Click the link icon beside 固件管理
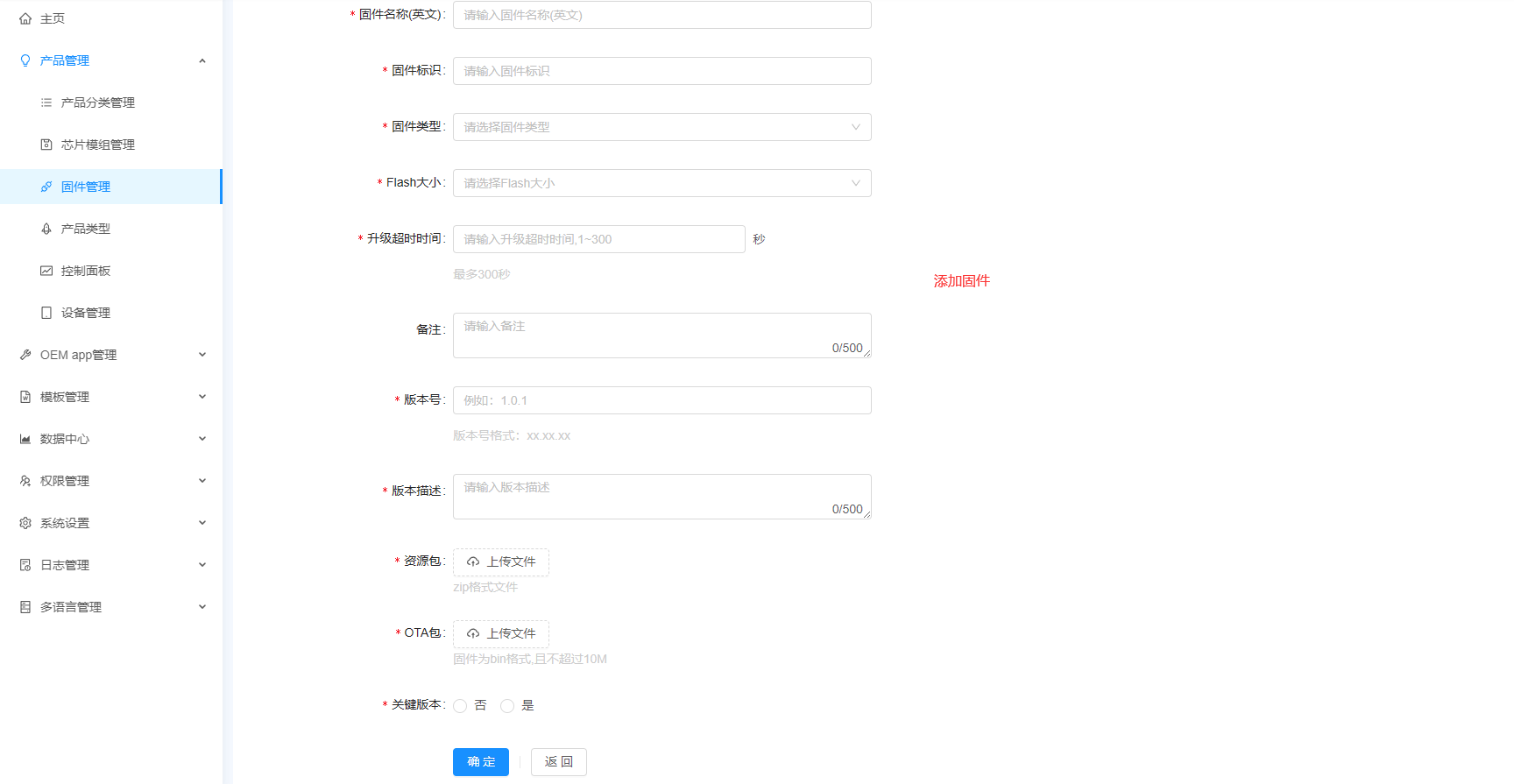Screen dimensions: 1514x784 [46, 187]
